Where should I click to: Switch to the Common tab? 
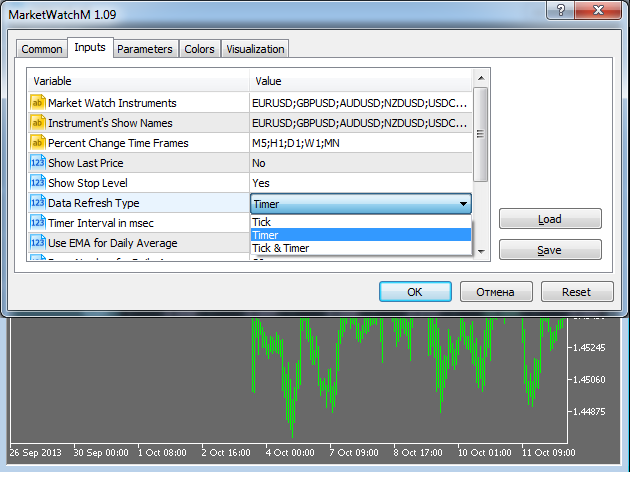pyautogui.click(x=42, y=49)
